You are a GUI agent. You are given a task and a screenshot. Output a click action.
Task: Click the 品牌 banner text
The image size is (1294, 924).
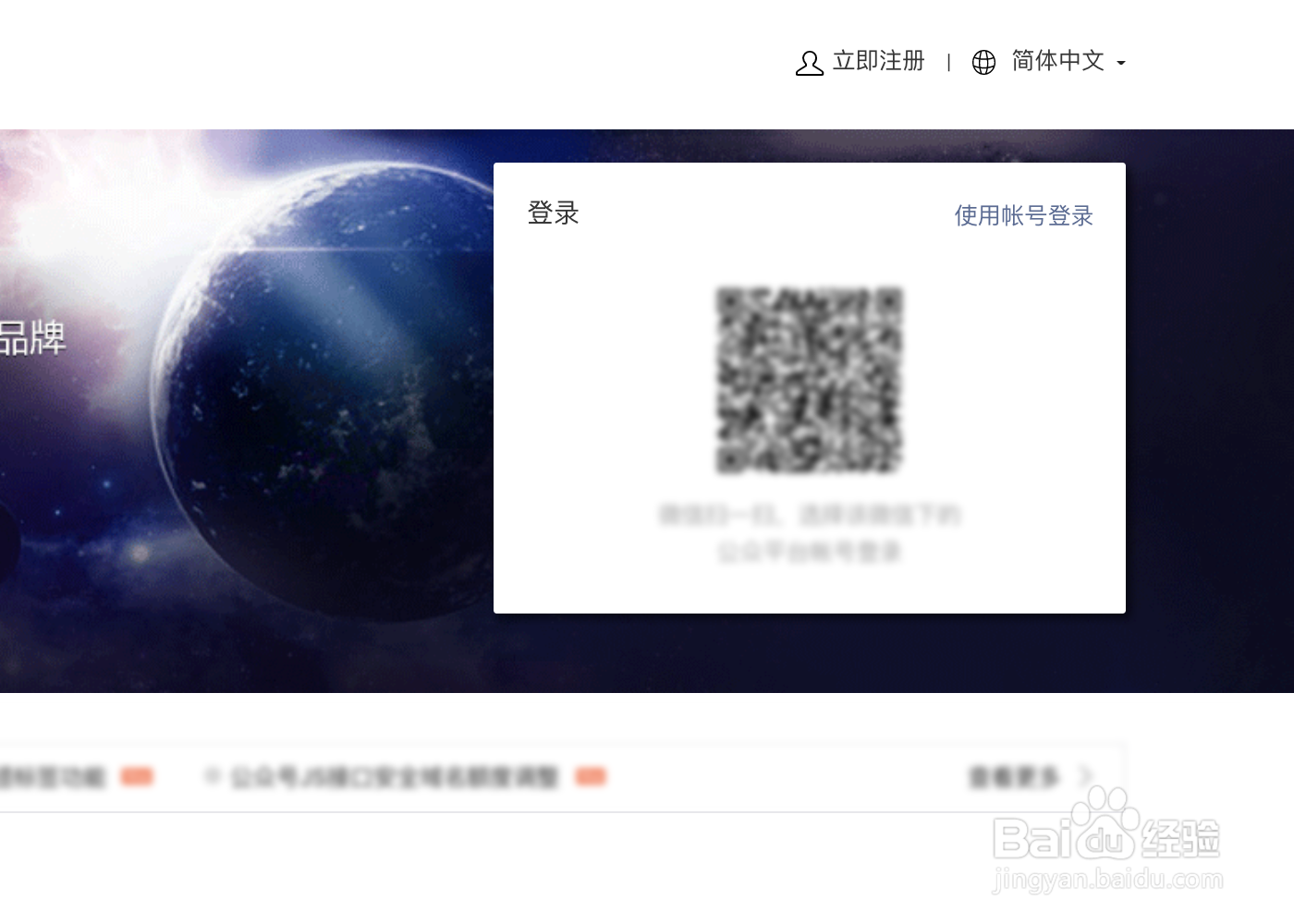tap(32, 337)
